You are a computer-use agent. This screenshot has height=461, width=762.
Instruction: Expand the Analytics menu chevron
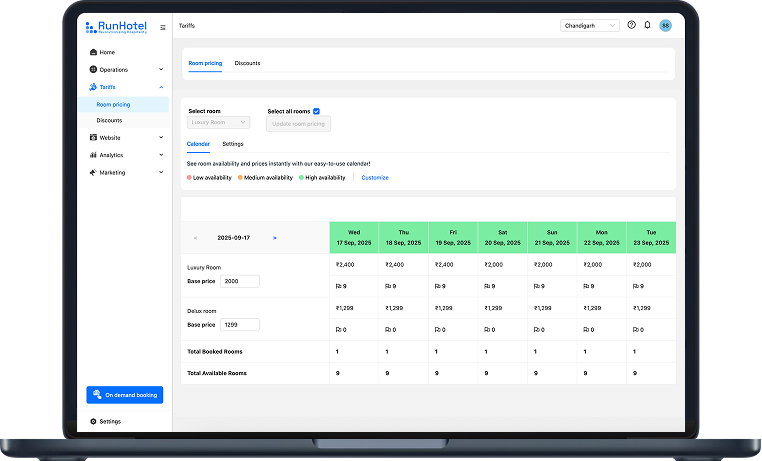coord(161,155)
